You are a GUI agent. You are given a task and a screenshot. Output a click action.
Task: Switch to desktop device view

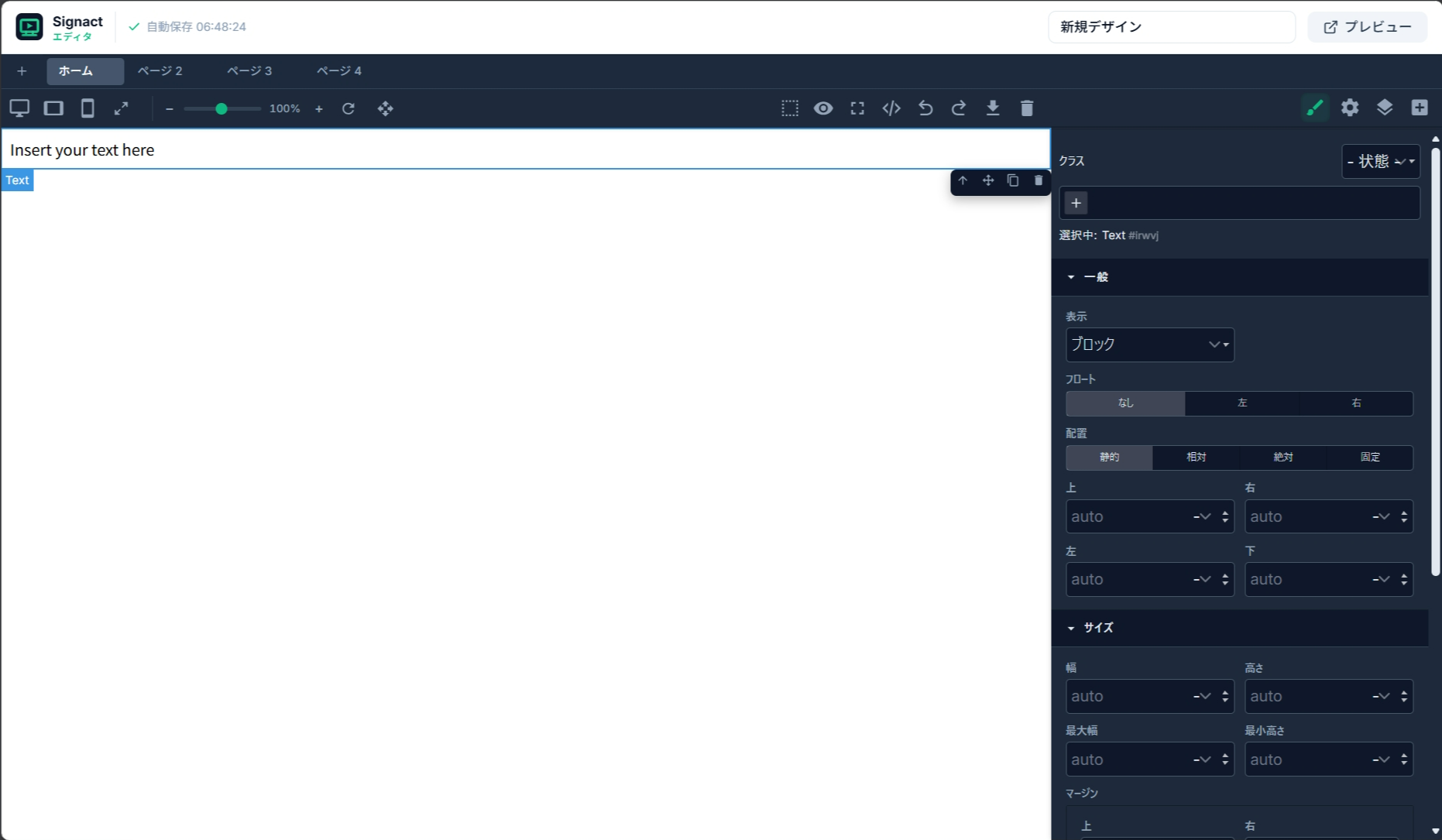19,108
